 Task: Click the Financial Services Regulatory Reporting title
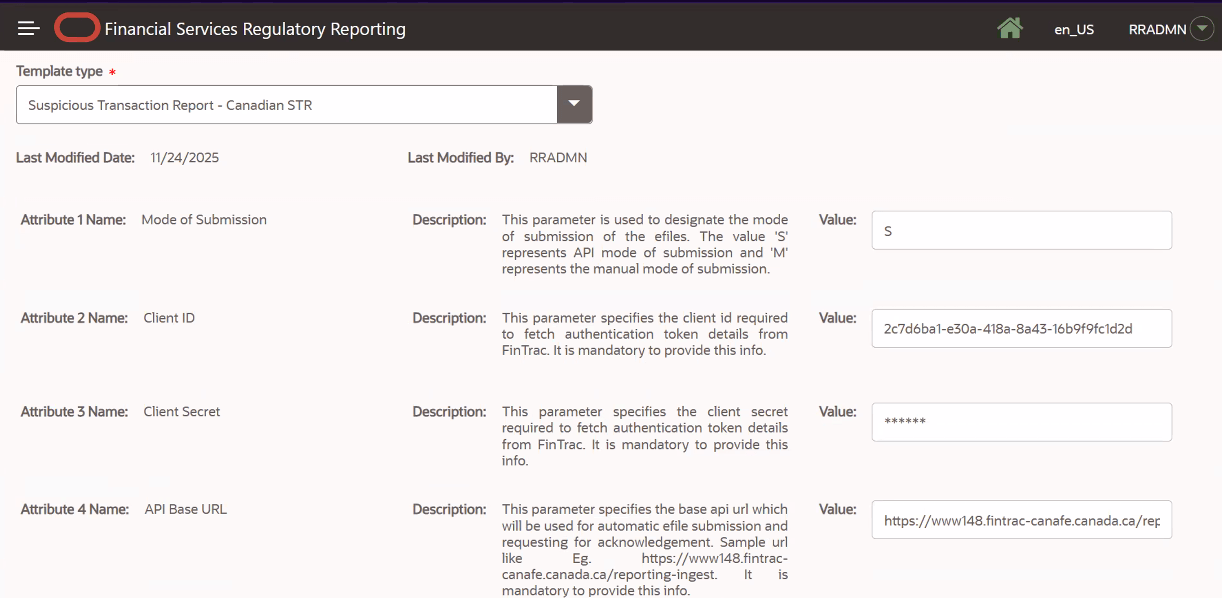tap(253, 28)
